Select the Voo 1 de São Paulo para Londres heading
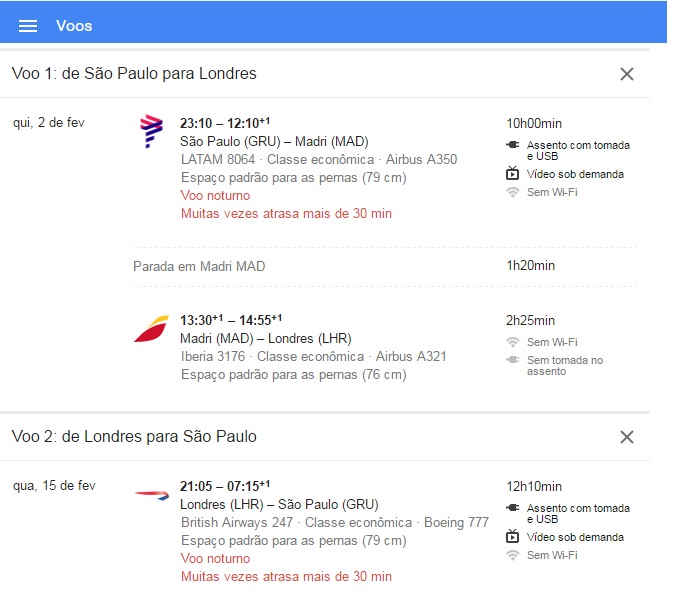682x612 pixels. 134,74
